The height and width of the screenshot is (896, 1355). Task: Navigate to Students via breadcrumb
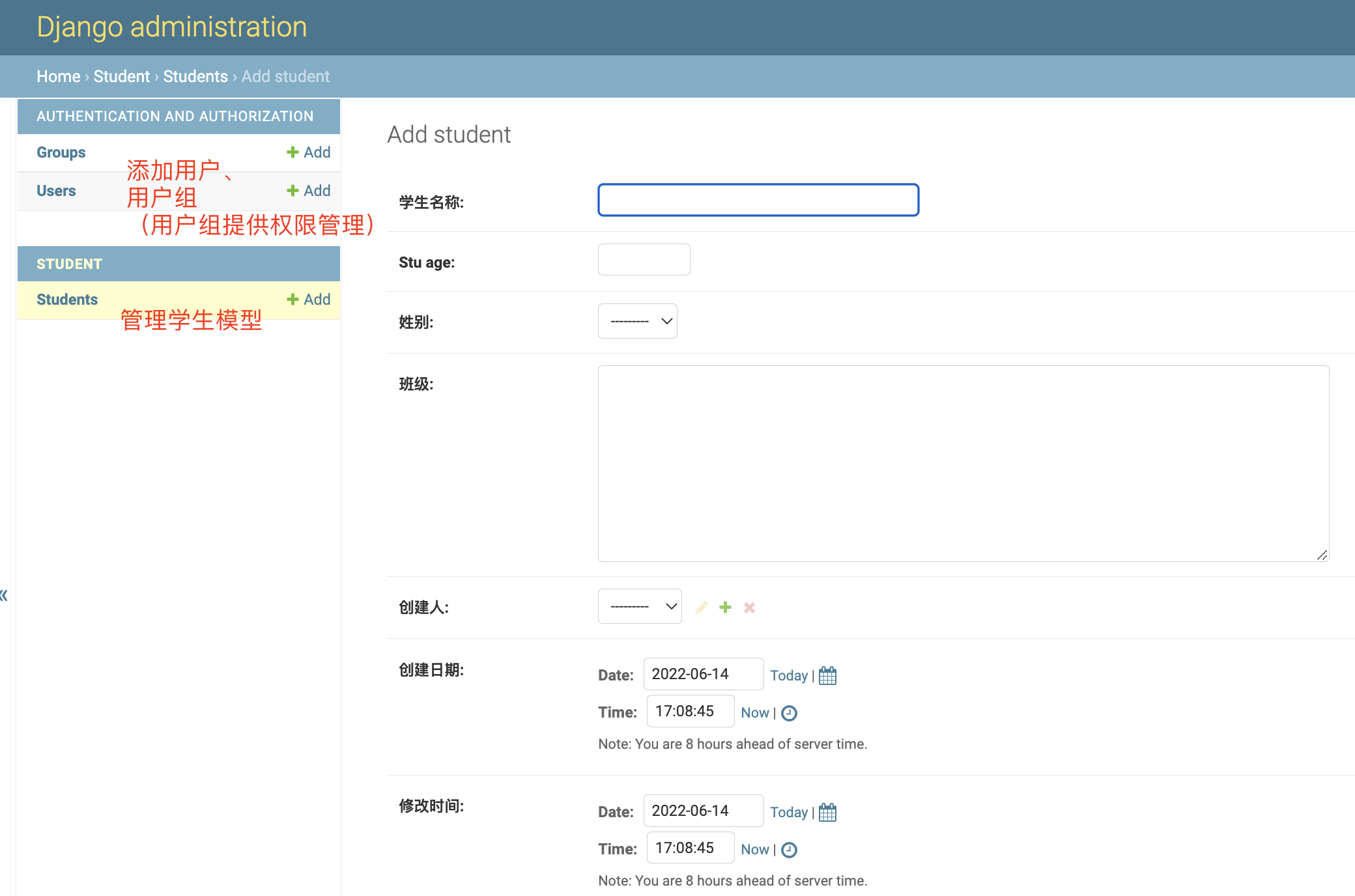pyautogui.click(x=195, y=76)
